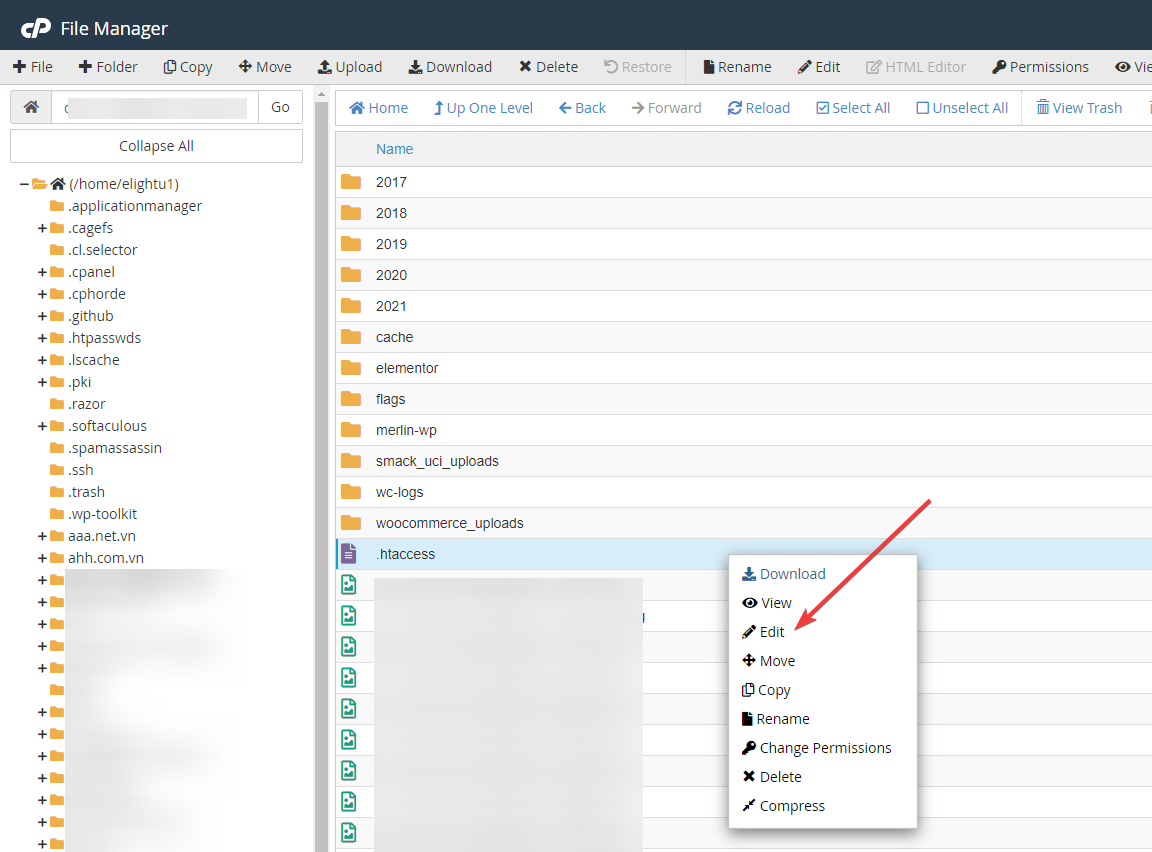Select the .trash folder in tree

coord(87,492)
